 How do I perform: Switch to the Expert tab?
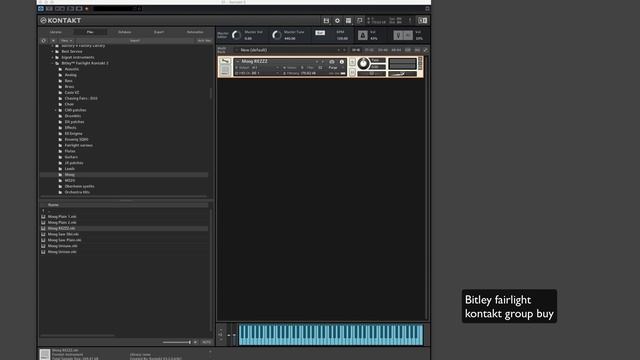[159, 32]
